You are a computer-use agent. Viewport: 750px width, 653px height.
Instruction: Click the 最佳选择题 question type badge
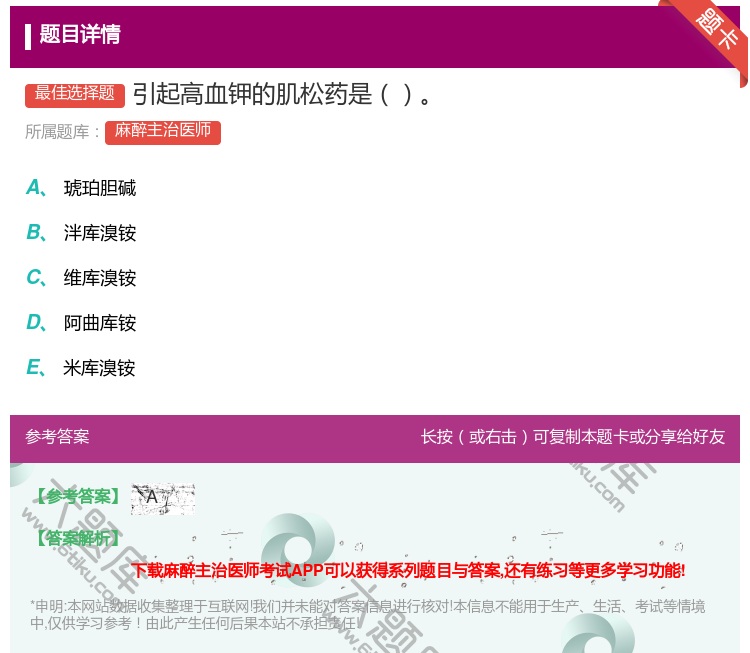[x=75, y=94]
